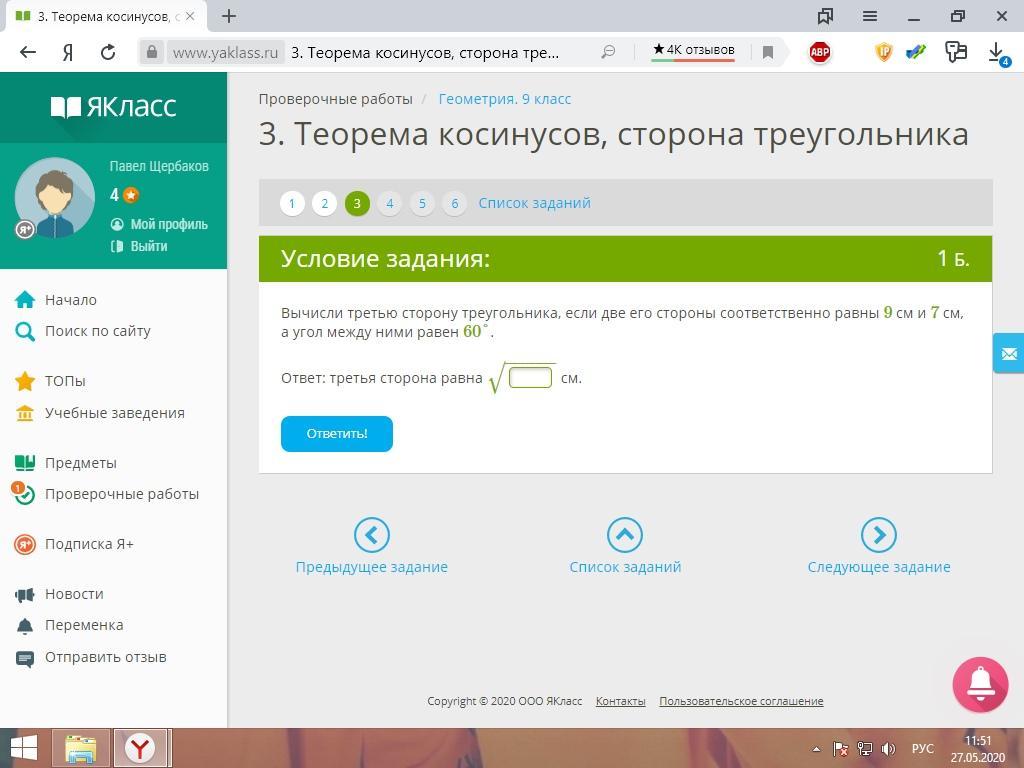Open the Yandex home 'Я' button
The height and width of the screenshot is (768, 1024).
coord(68,52)
